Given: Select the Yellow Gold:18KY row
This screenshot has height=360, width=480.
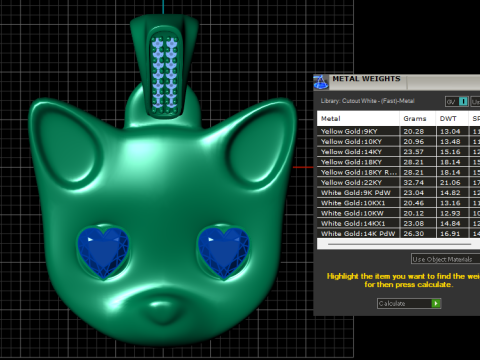Looking at the screenshot, I should coord(398,162).
